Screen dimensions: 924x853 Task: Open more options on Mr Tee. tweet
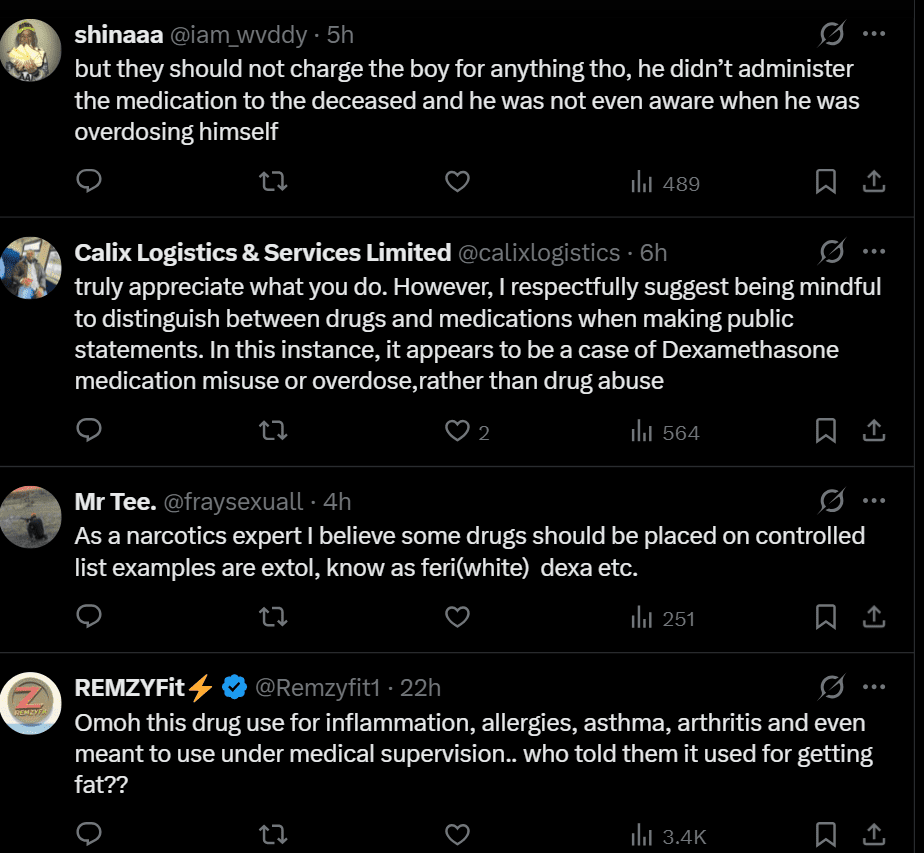tap(874, 501)
